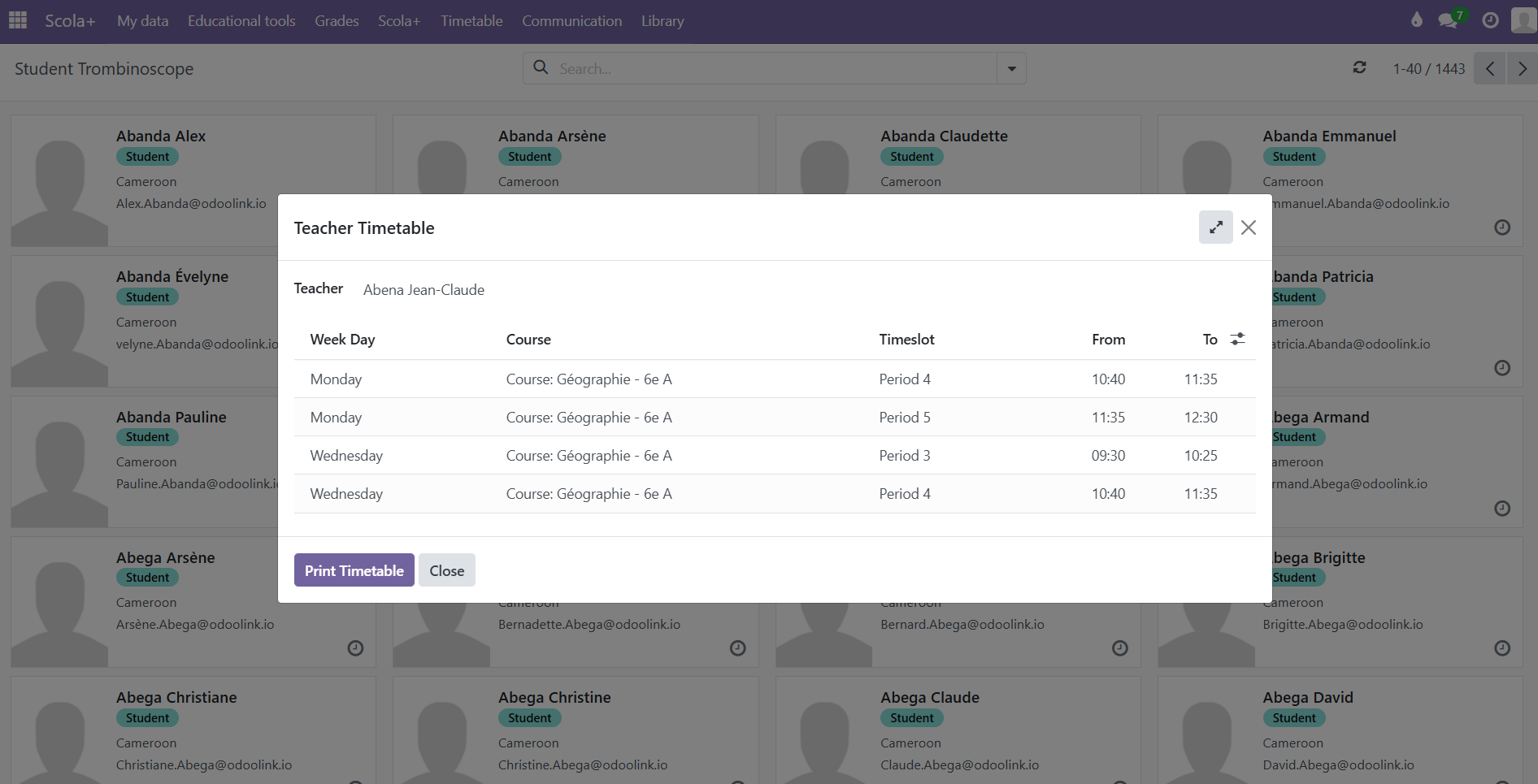
Task: Select the Wednesday Period 3 timeslot cell
Action: 905,456
